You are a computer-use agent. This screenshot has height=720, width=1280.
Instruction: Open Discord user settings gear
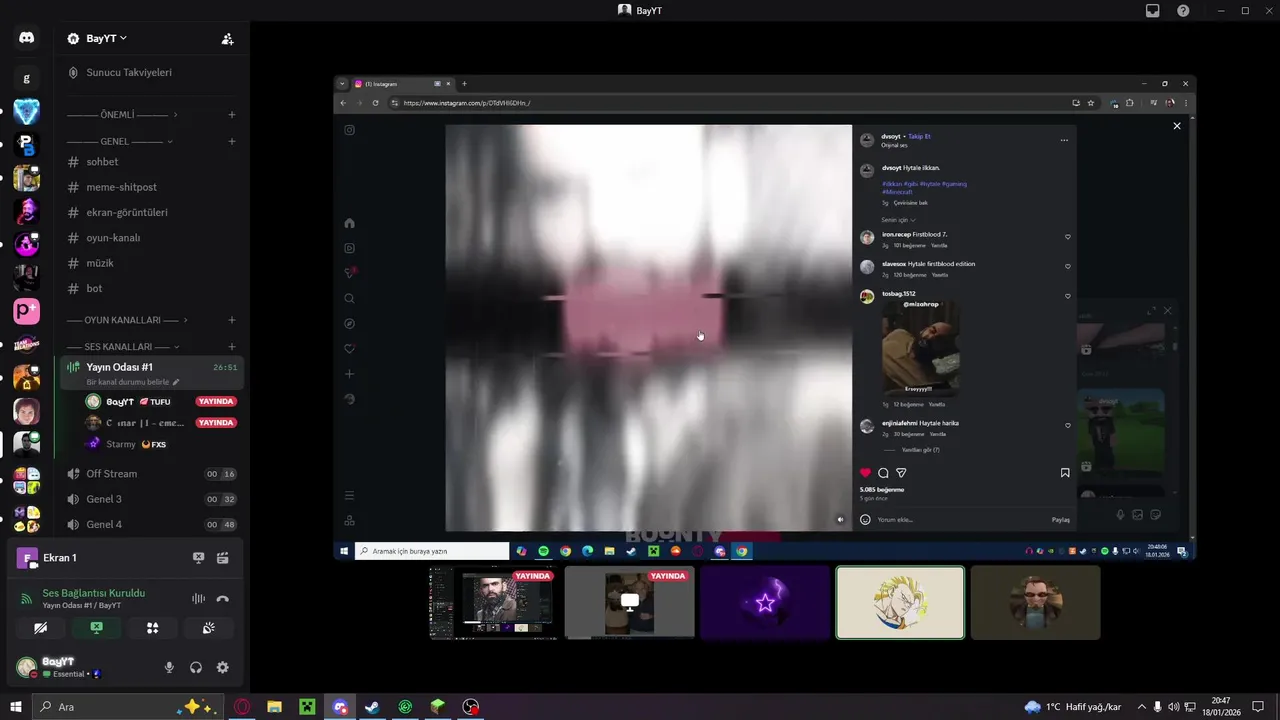click(x=222, y=667)
